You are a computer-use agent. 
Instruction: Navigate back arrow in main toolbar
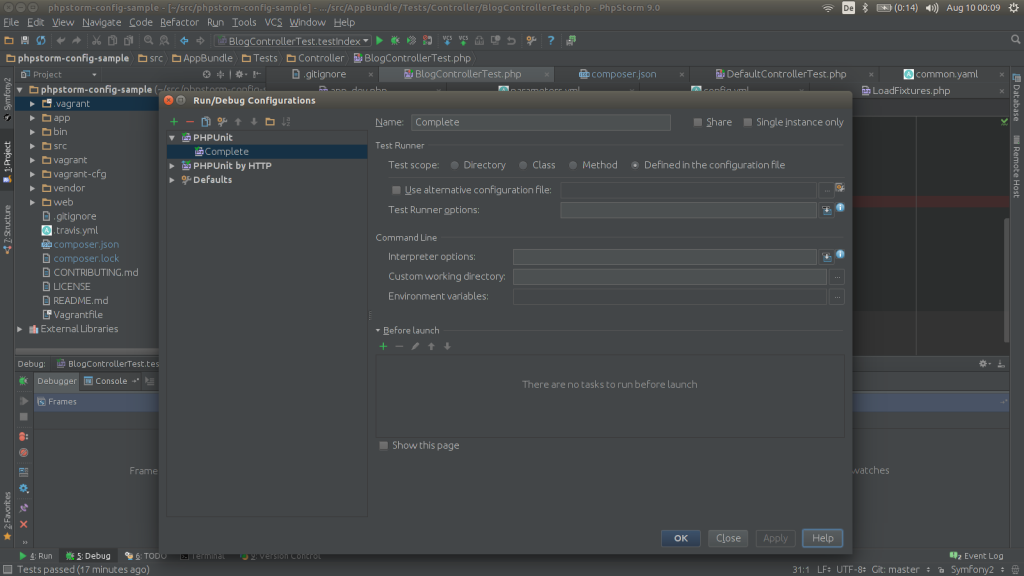point(184,40)
